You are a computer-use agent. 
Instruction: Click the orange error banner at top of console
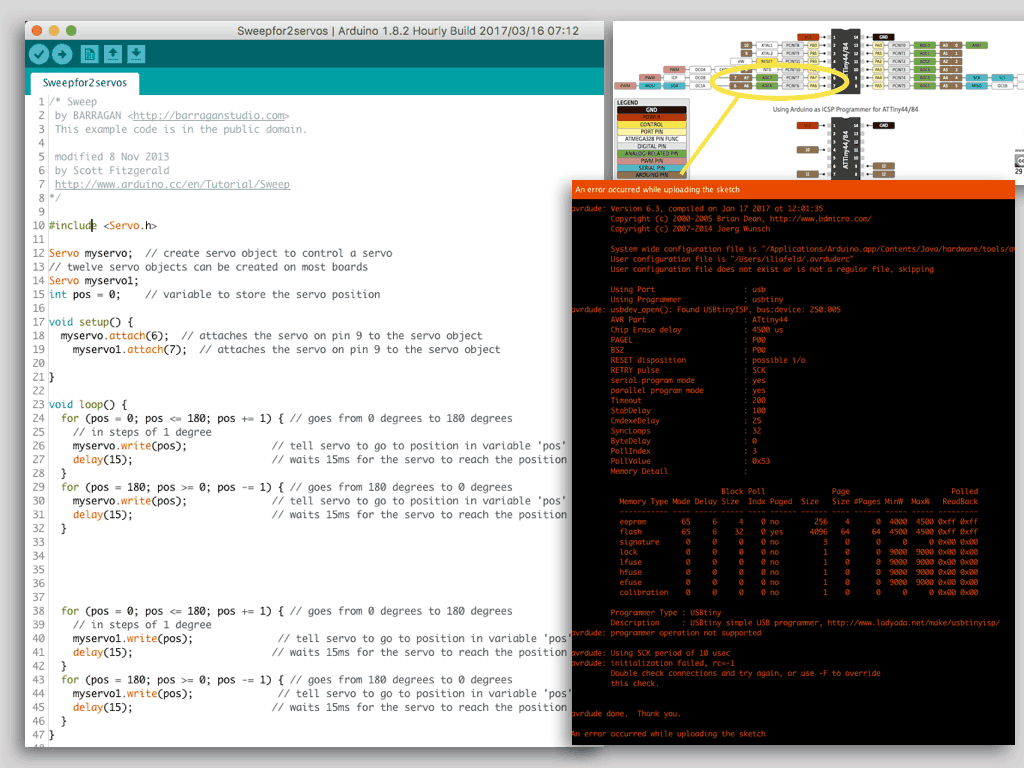[x=793, y=189]
